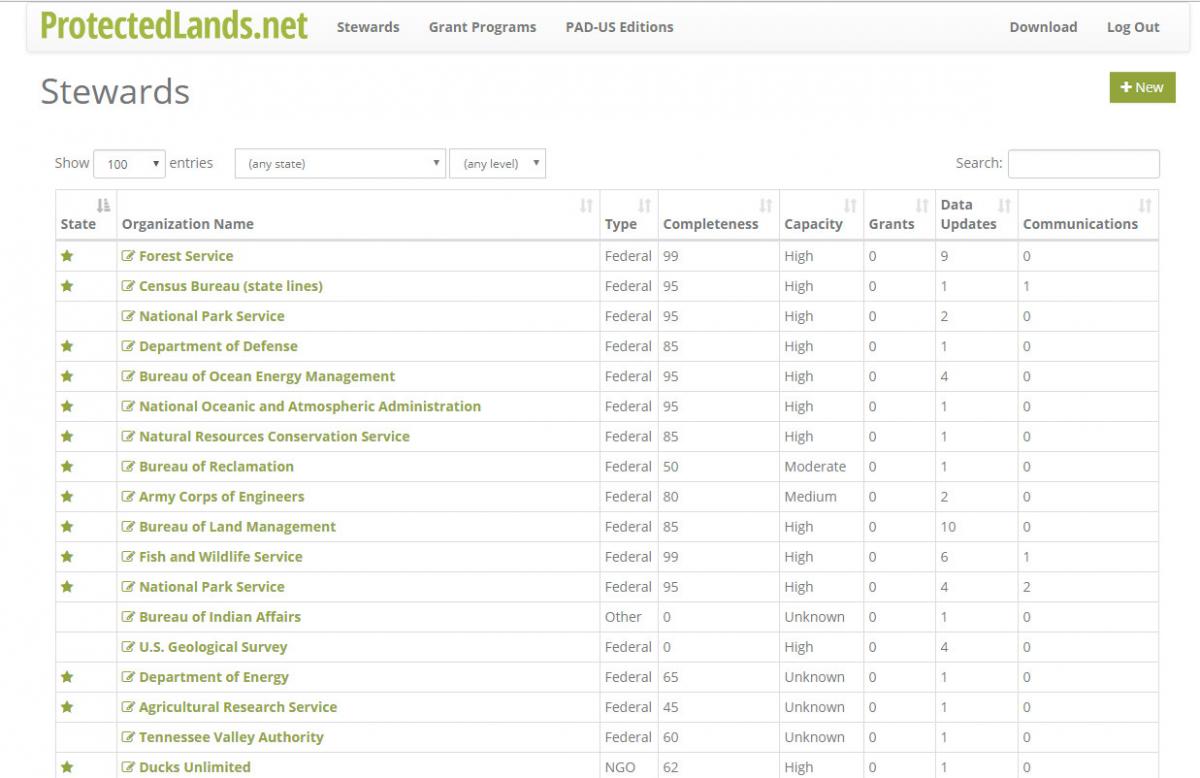Click the star in Ducks Unlimited row
The image size is (1200, 778).
[x=67, y=767]
